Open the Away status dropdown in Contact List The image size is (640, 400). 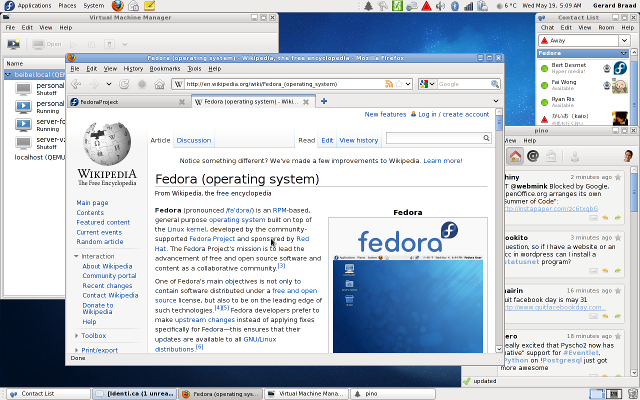pos(624,40)
